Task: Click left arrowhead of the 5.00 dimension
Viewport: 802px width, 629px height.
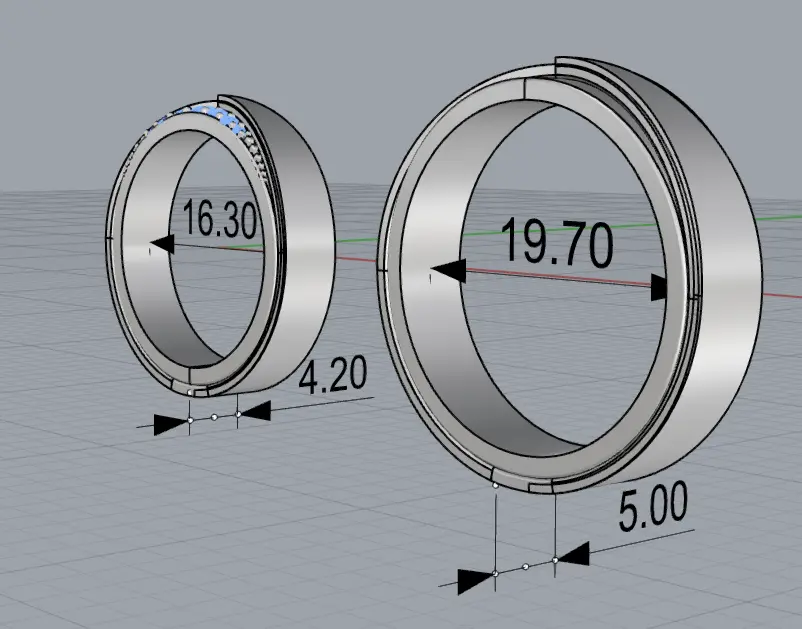Action: [476, 578]
